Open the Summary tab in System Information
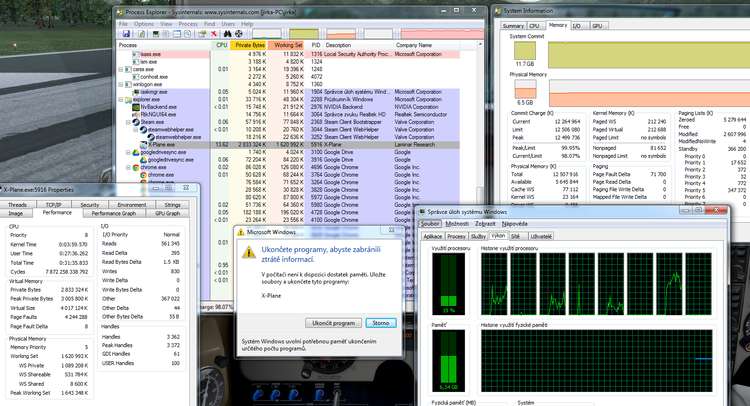The image size is (750, 406). coord(513,26)
